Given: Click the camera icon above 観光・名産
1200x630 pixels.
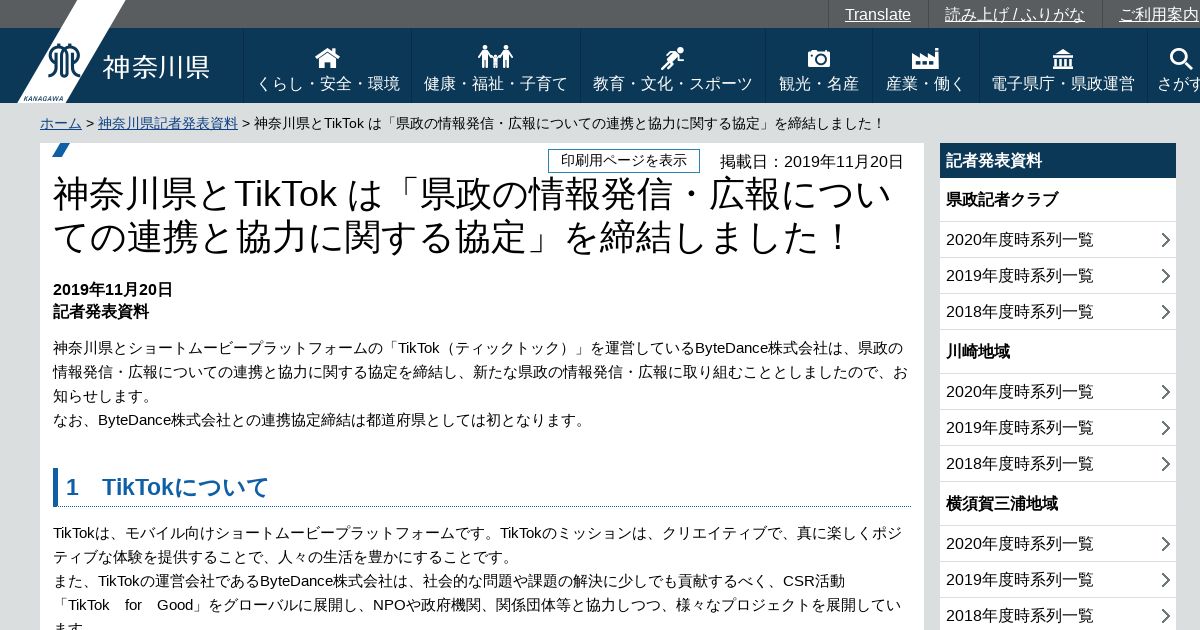Looking at the screenshot, I should (819, 58).
